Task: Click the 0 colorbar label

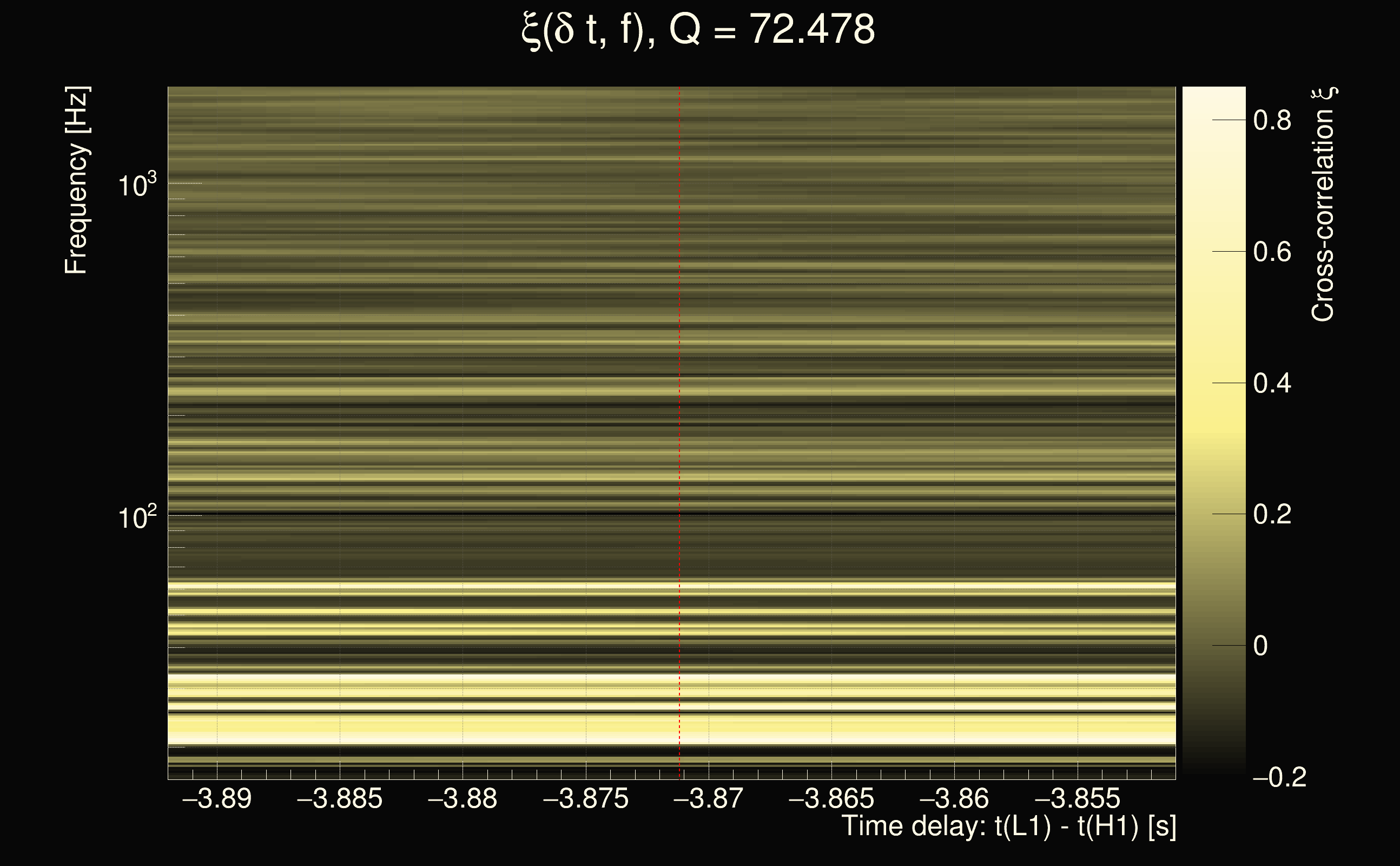Action: [1260, 646]
